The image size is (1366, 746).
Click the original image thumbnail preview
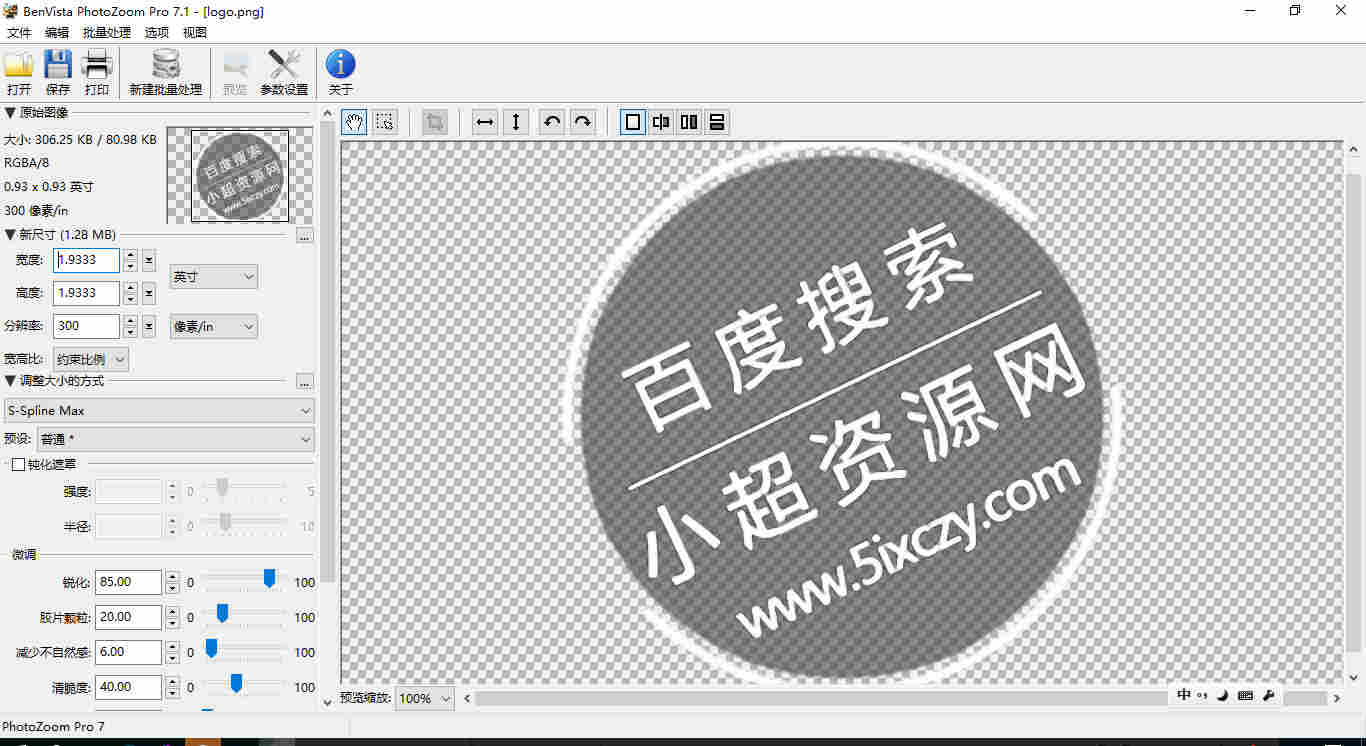(x=240, y=175)
